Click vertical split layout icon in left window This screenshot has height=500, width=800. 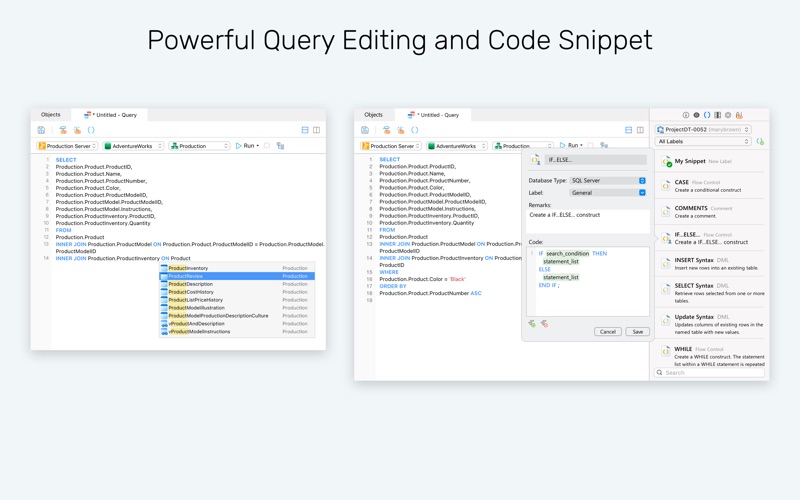point(316,130)
